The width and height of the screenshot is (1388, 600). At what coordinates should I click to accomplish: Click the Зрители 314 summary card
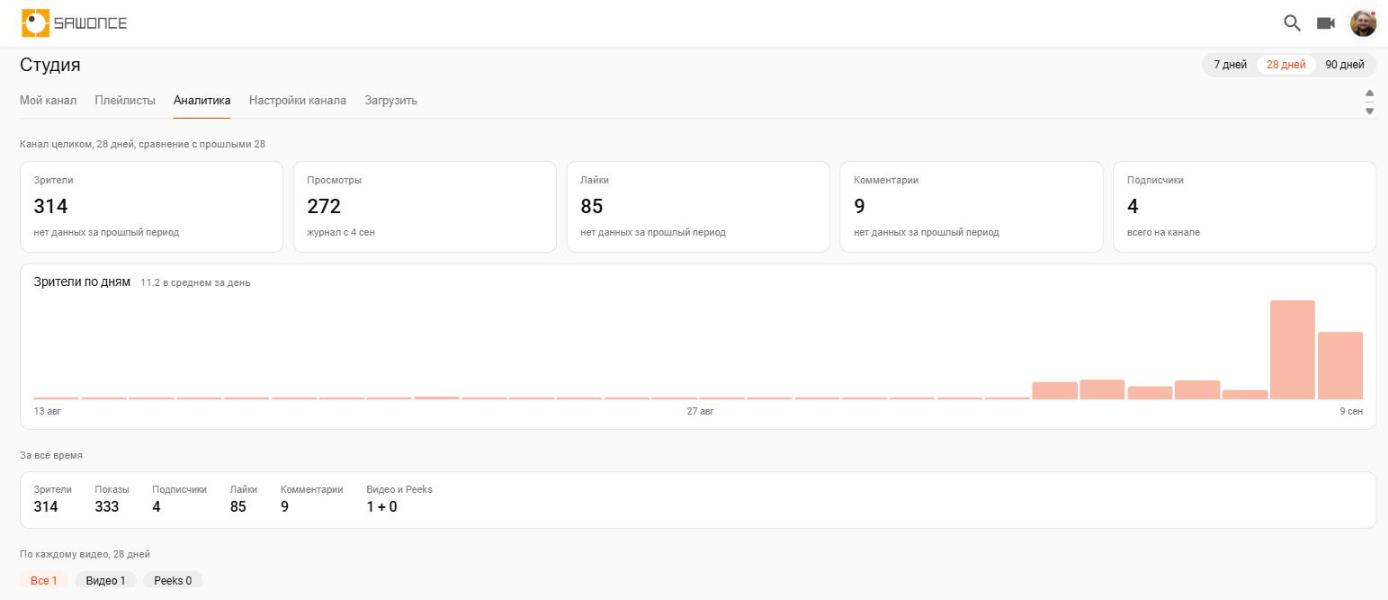point(152,207)
